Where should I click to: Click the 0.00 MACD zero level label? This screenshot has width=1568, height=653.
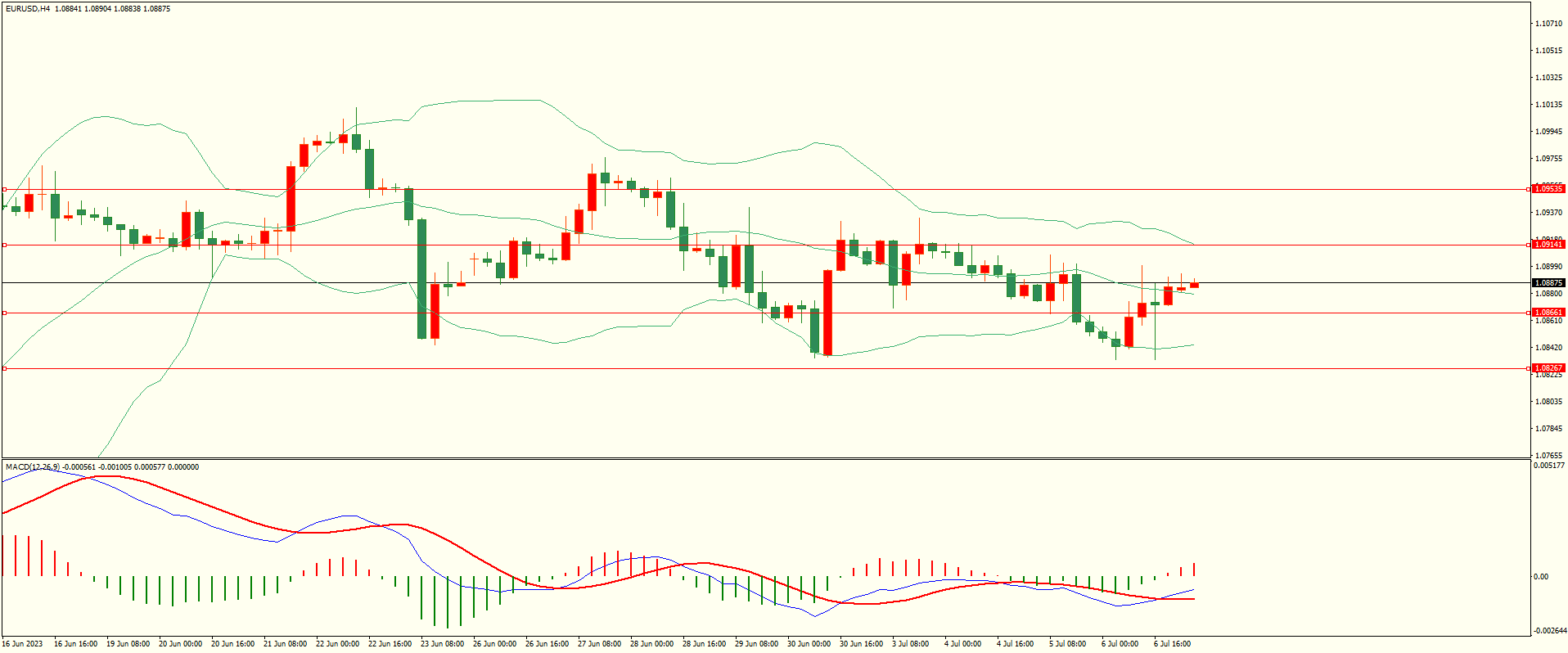pos(1541,577)
